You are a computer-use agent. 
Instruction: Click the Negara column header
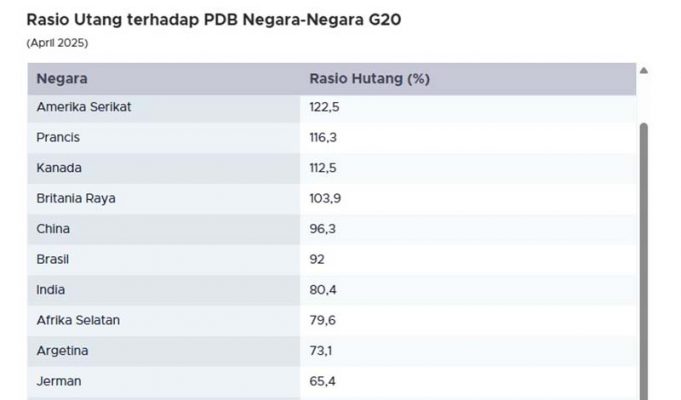62,79
